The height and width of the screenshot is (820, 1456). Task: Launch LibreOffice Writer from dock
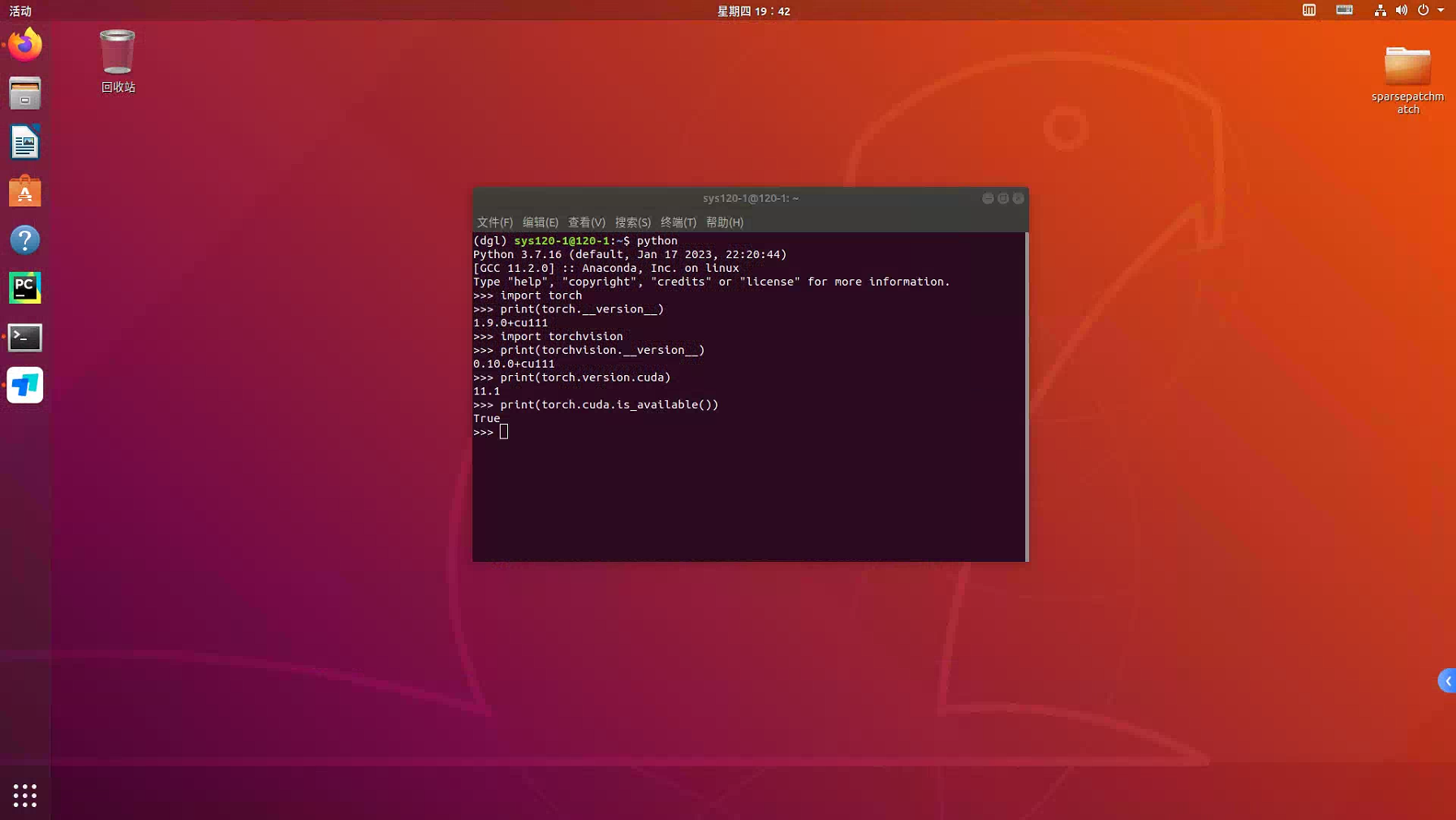(x=25, y=142)
